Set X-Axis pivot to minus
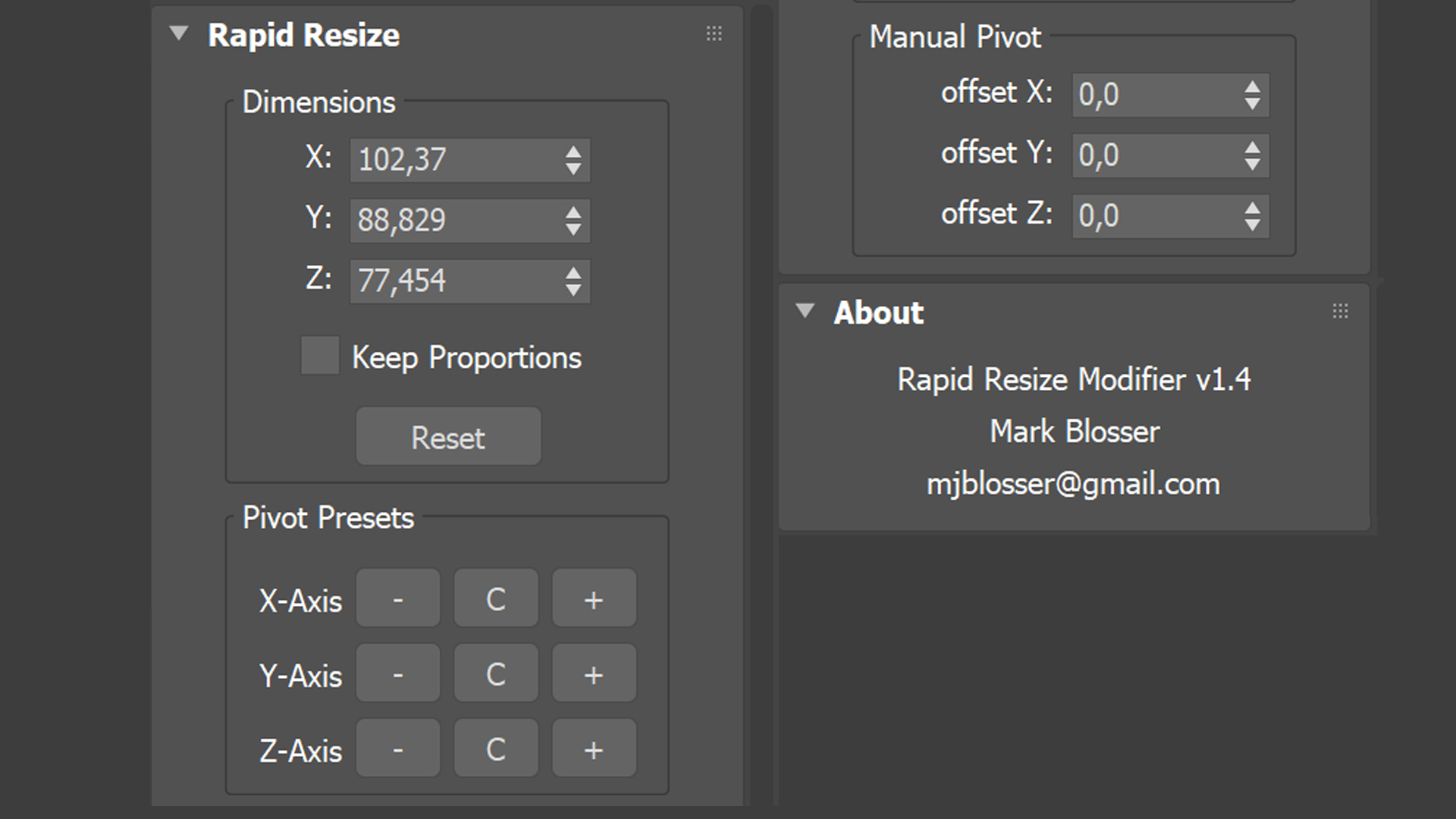The image size is (1456, 819). tap(398, 598)
